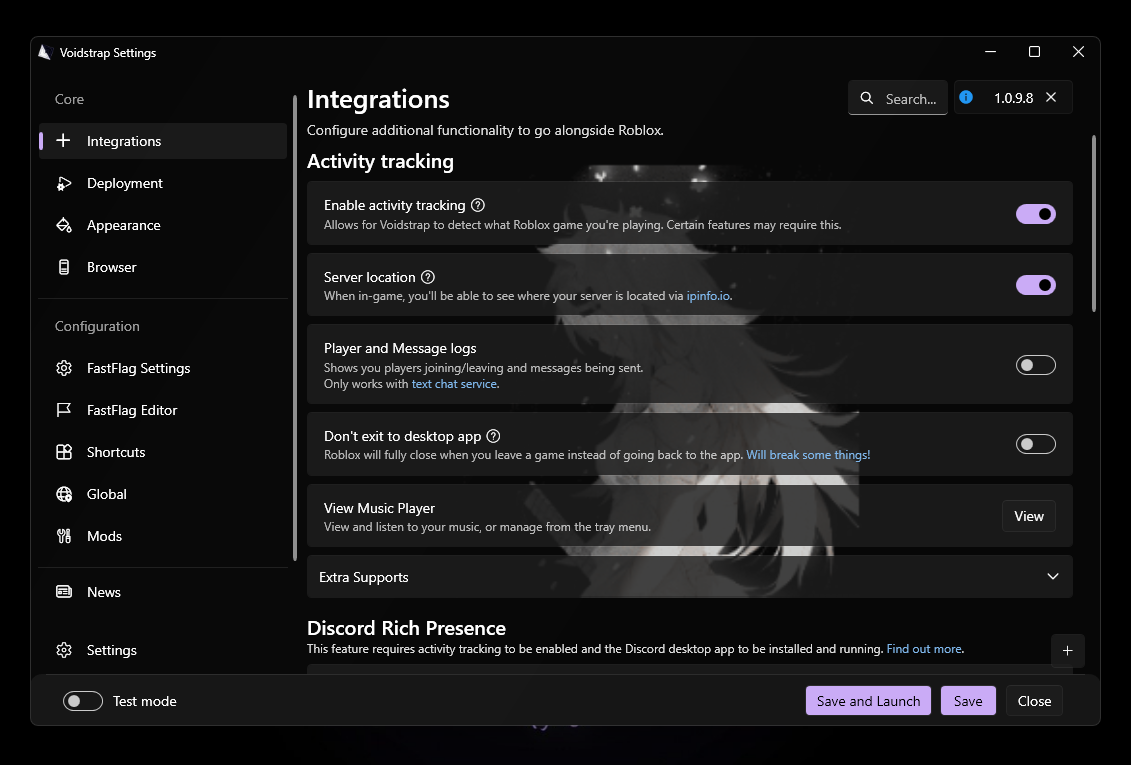This screenshot has height=765, width=1131.
Task: Select the Deployment rocket icon
Action: (63, 183)
